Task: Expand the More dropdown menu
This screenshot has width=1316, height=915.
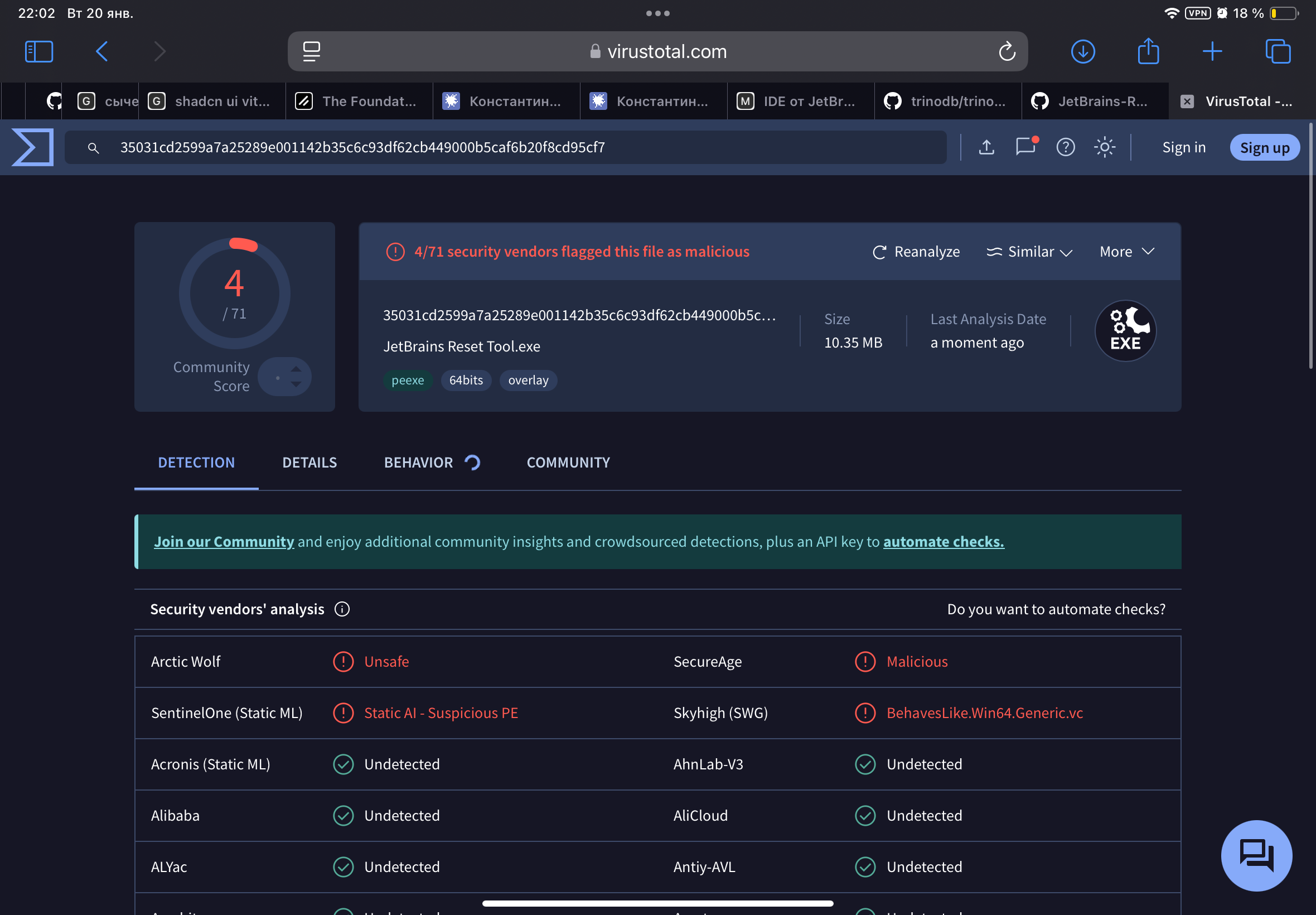Action: point(1126,252)
